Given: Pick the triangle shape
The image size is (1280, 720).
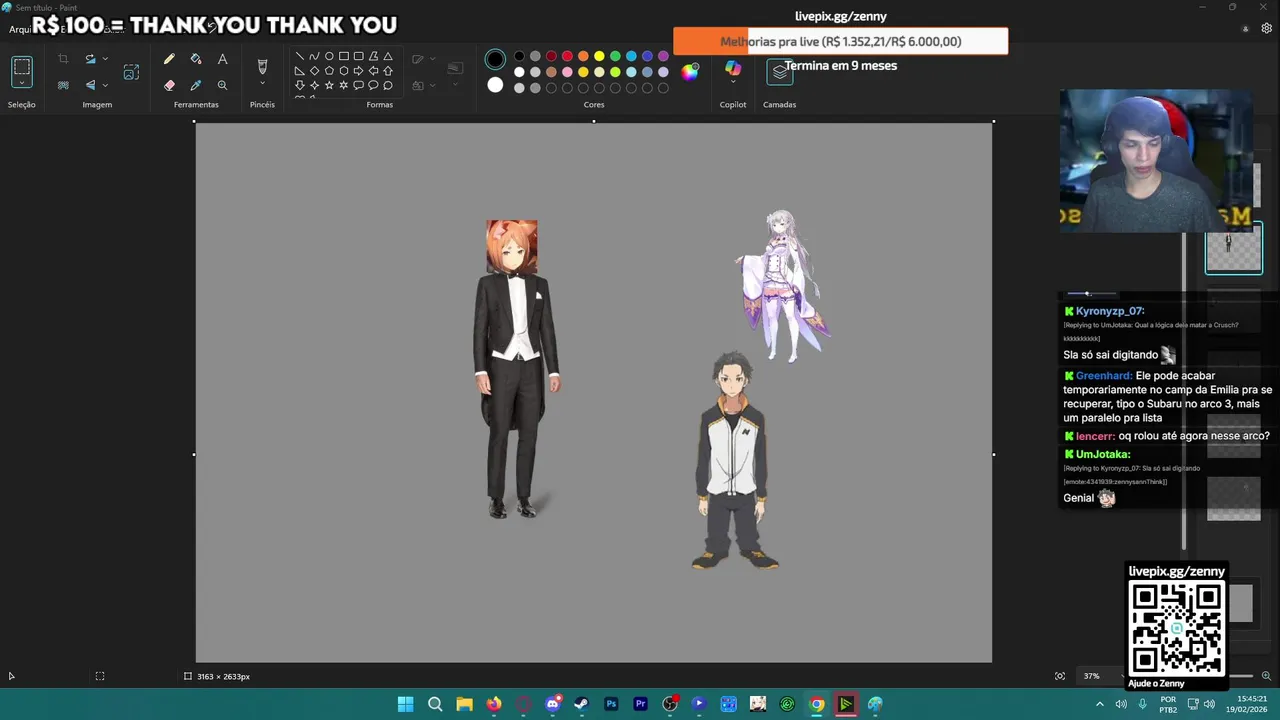Looking at the screenshot, I should 388,57.
